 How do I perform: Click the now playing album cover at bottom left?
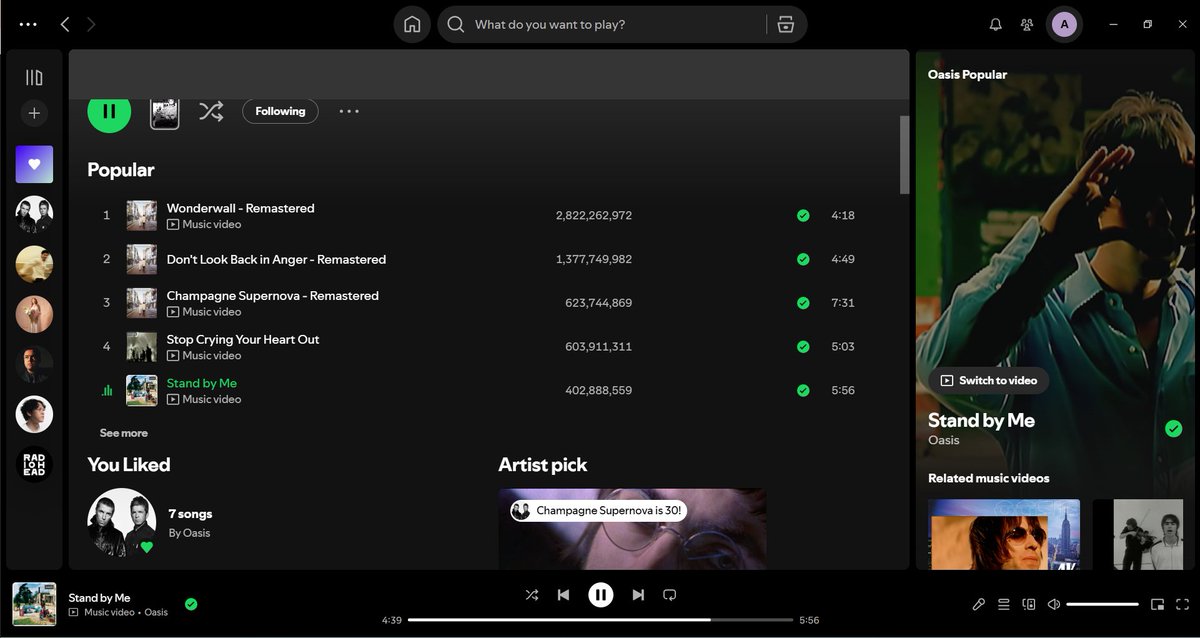(34, 604)
